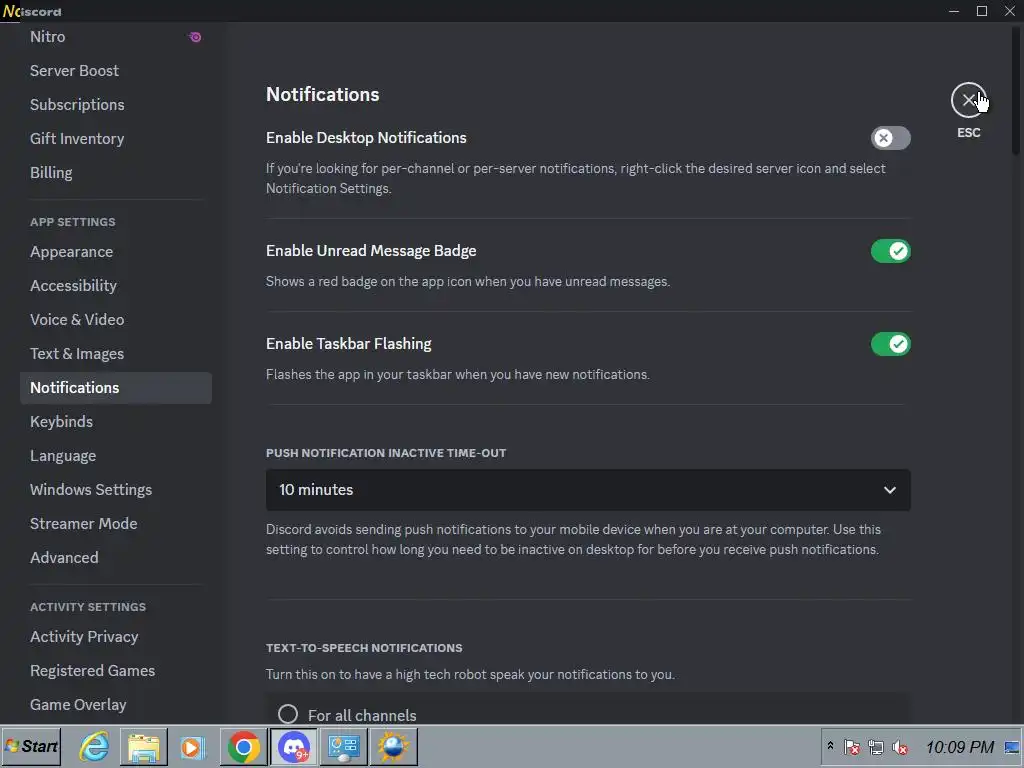Click the network status tray icon
The height and width of the screenshot is (768, 1024).
click(876, 746)
